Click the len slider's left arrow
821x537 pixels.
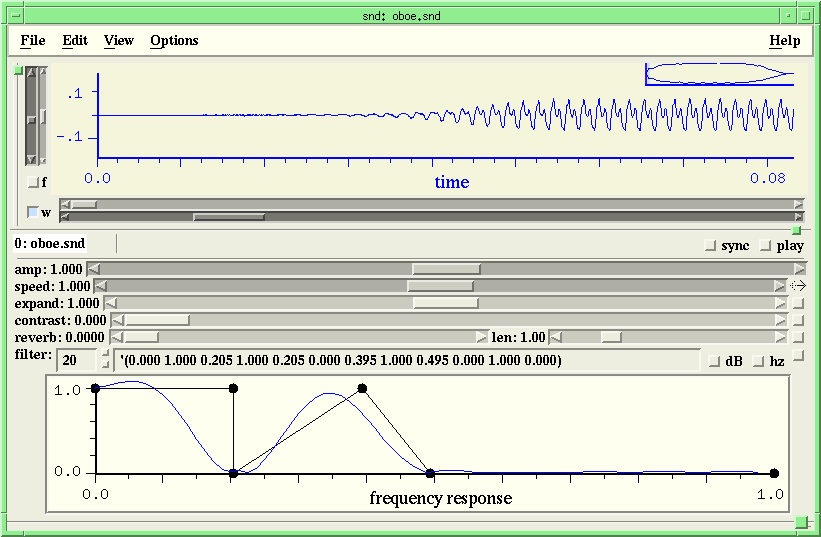pyautogui.click(x=555, y=337)
